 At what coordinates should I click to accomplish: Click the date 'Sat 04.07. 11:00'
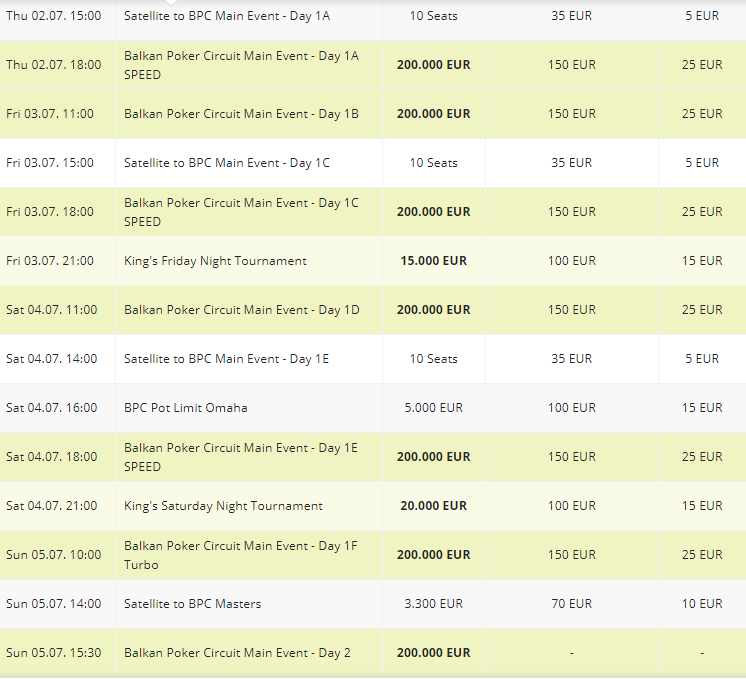pyautogui.click(x=52, y=310)
